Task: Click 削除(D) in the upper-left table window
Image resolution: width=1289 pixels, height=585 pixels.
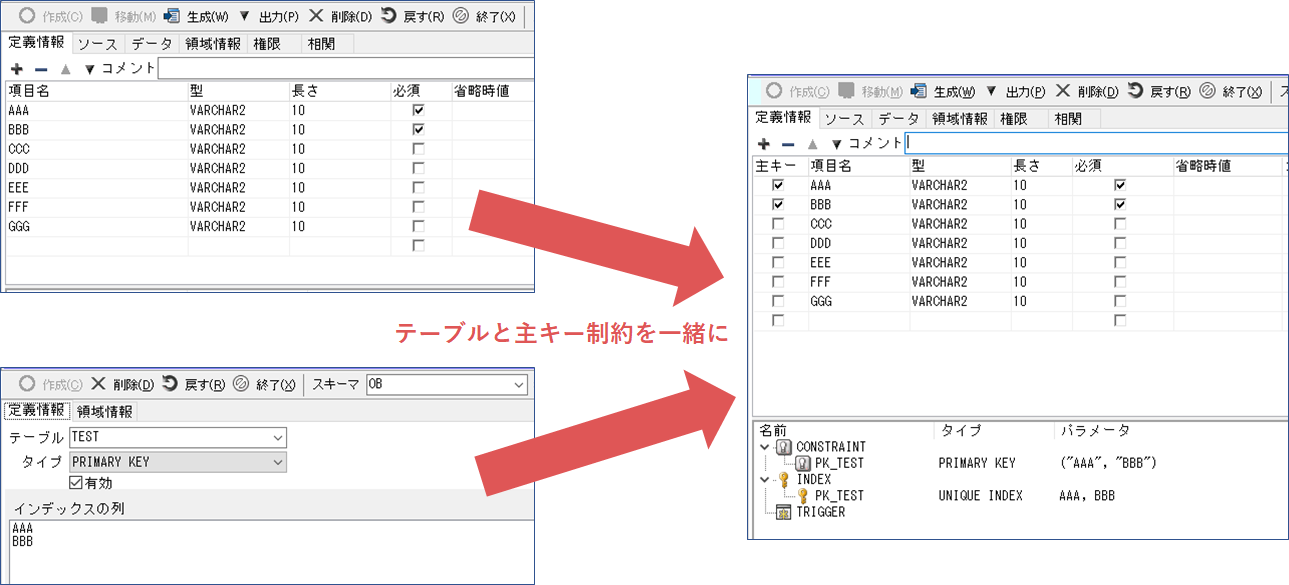Action: coord(340,17)
